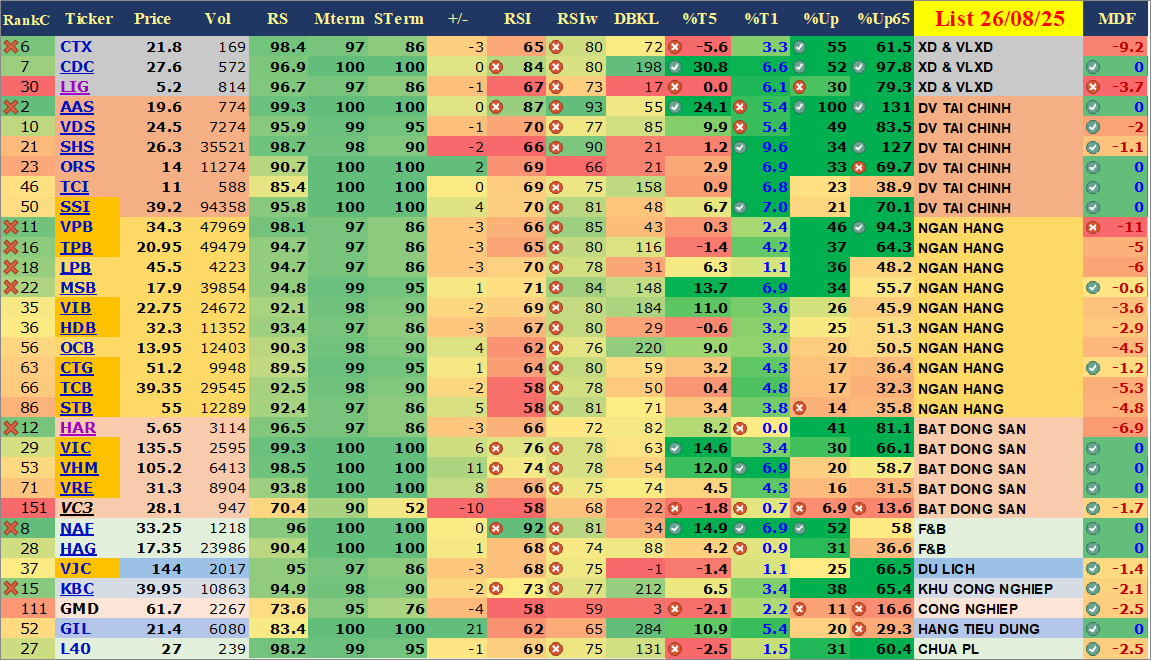
Task: Click the MDF column header
Action: coord(1117,19)
